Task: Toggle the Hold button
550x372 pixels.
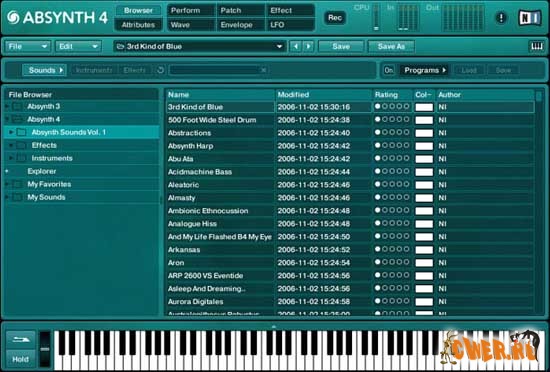Action: [20, 359]
